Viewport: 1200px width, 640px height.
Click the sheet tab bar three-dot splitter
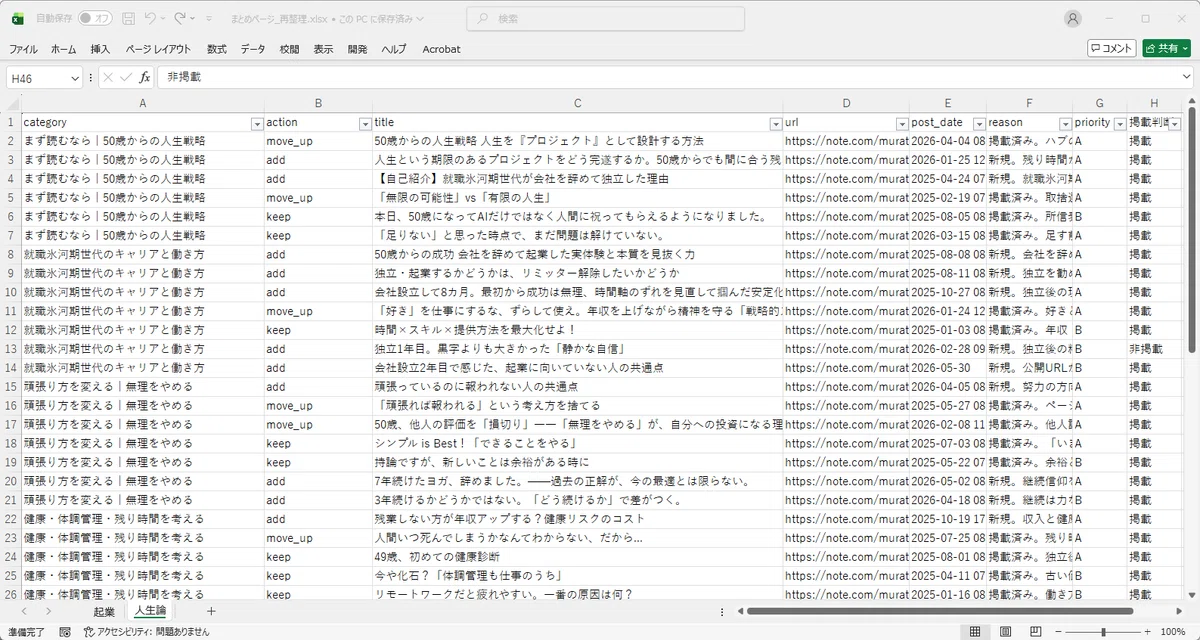point(723,611)
